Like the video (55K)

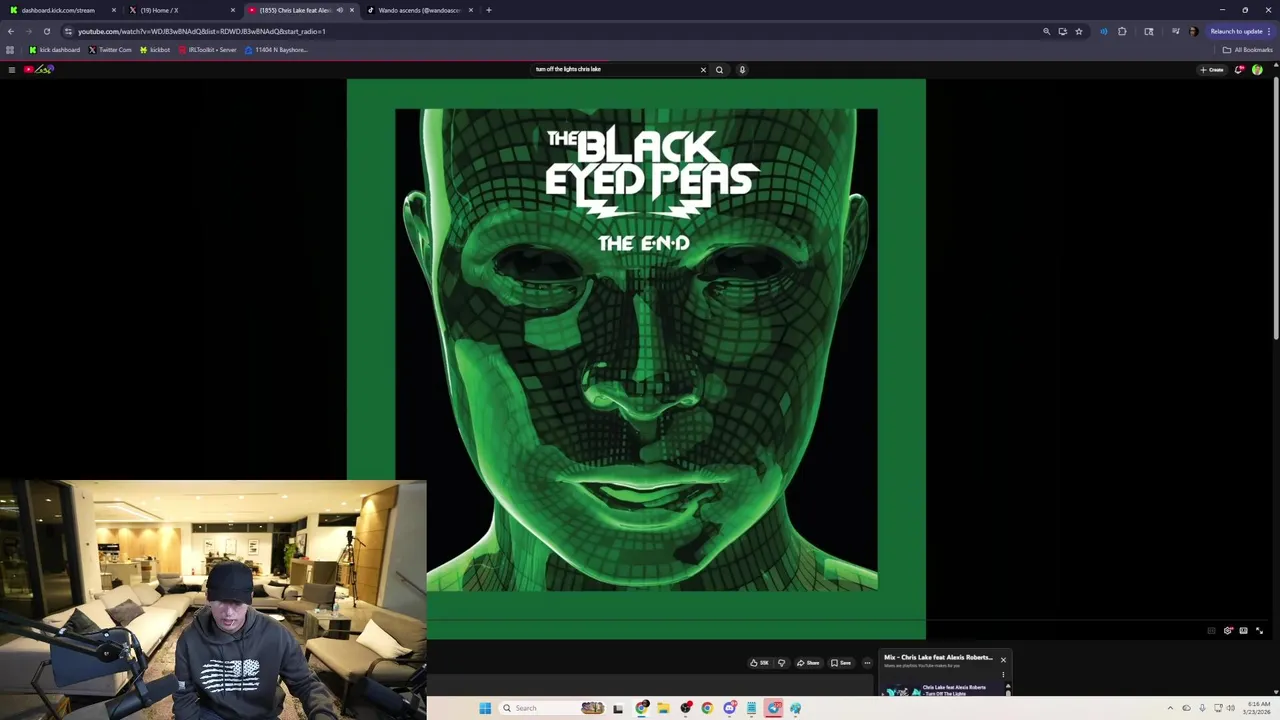tap(760, 662)
